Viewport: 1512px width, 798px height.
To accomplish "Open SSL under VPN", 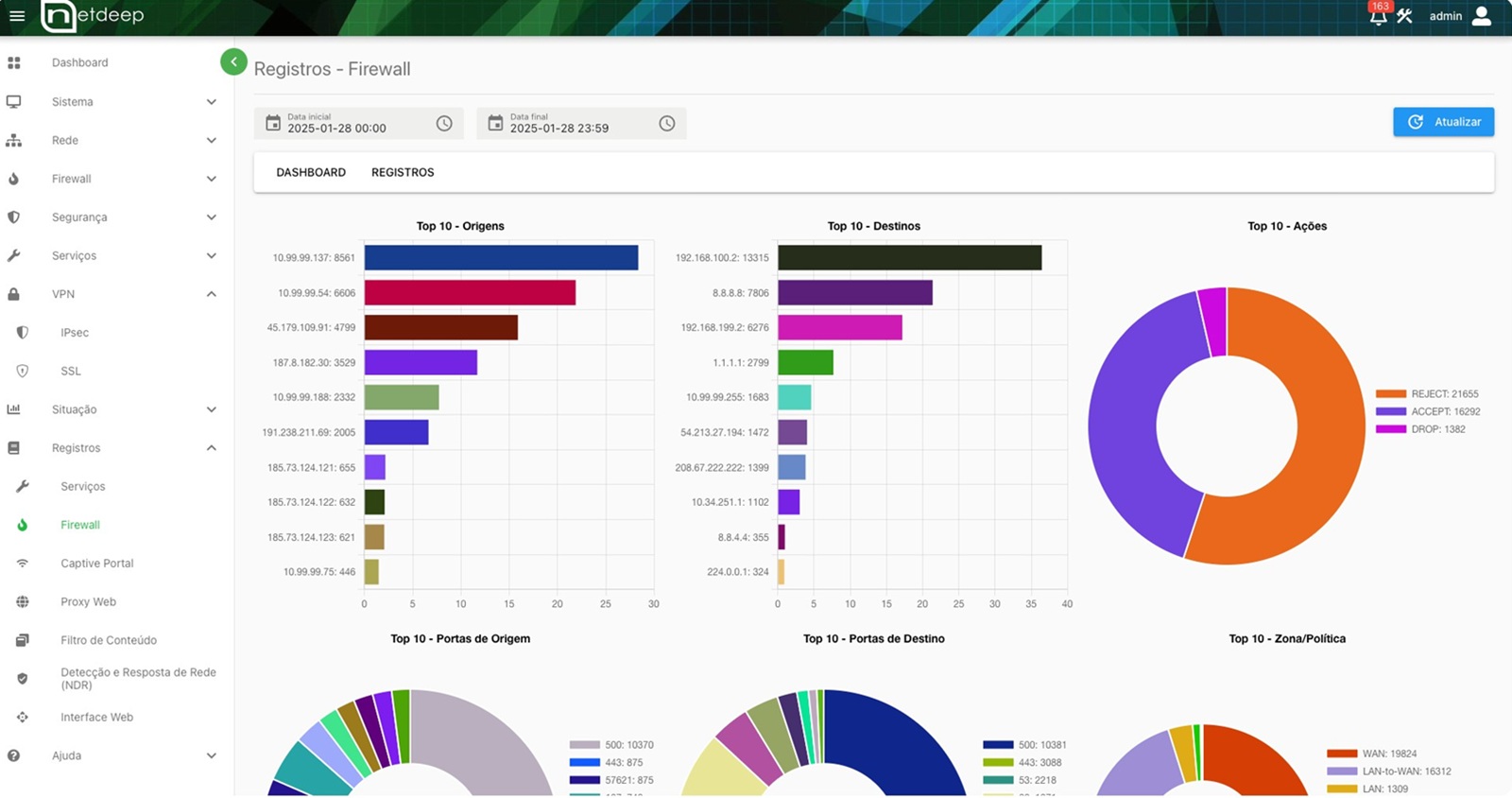I will coord(71,371).
